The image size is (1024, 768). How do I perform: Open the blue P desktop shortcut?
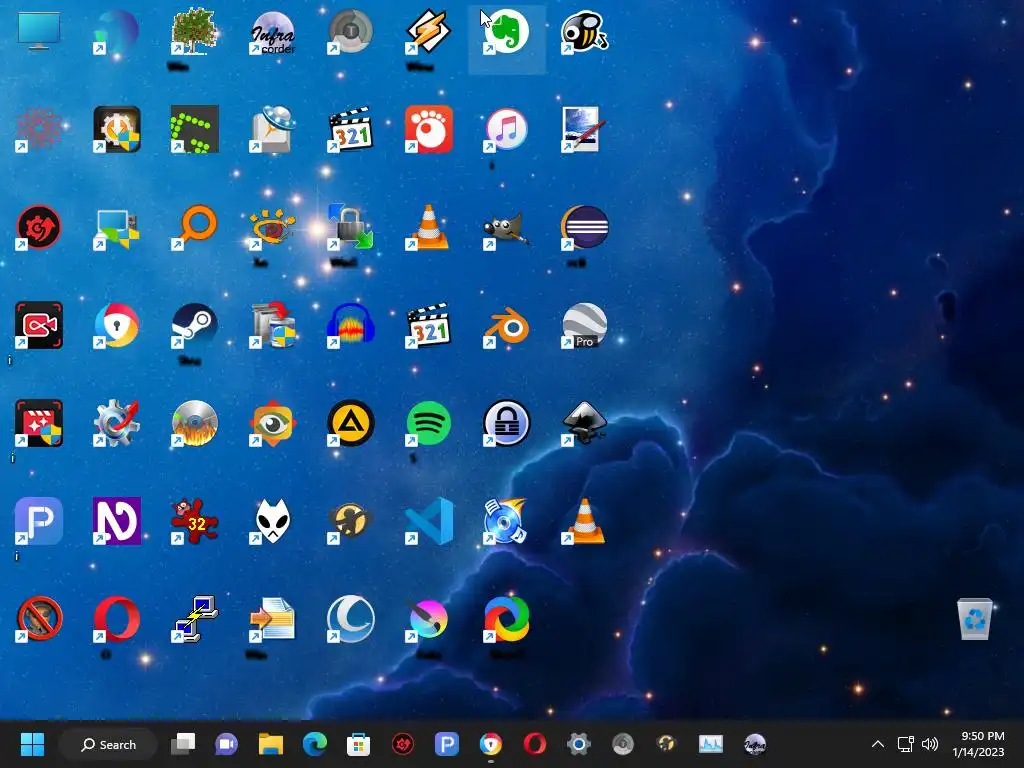pos(39,521)
